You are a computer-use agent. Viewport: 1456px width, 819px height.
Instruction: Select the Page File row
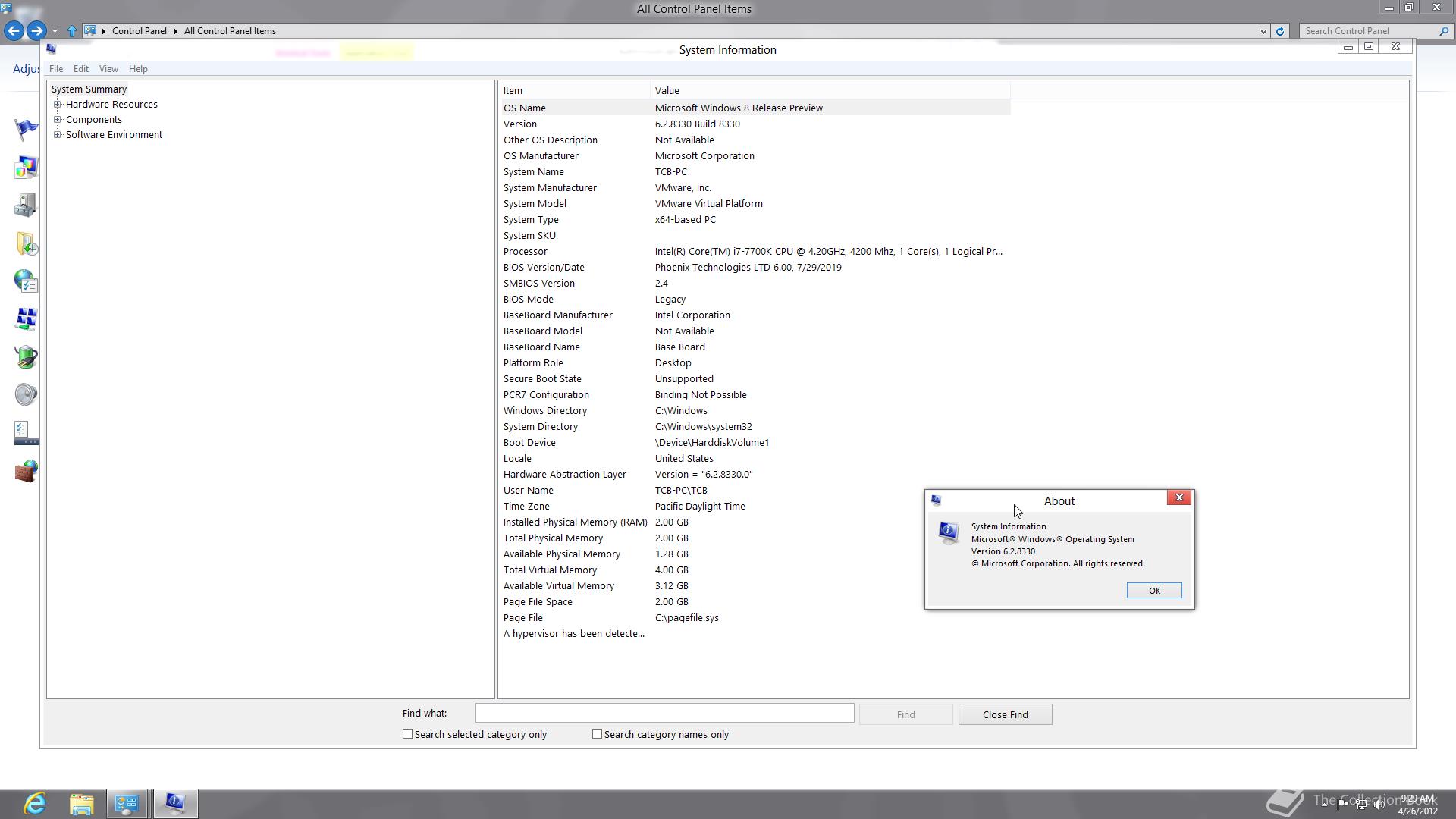tap(755, 617)
